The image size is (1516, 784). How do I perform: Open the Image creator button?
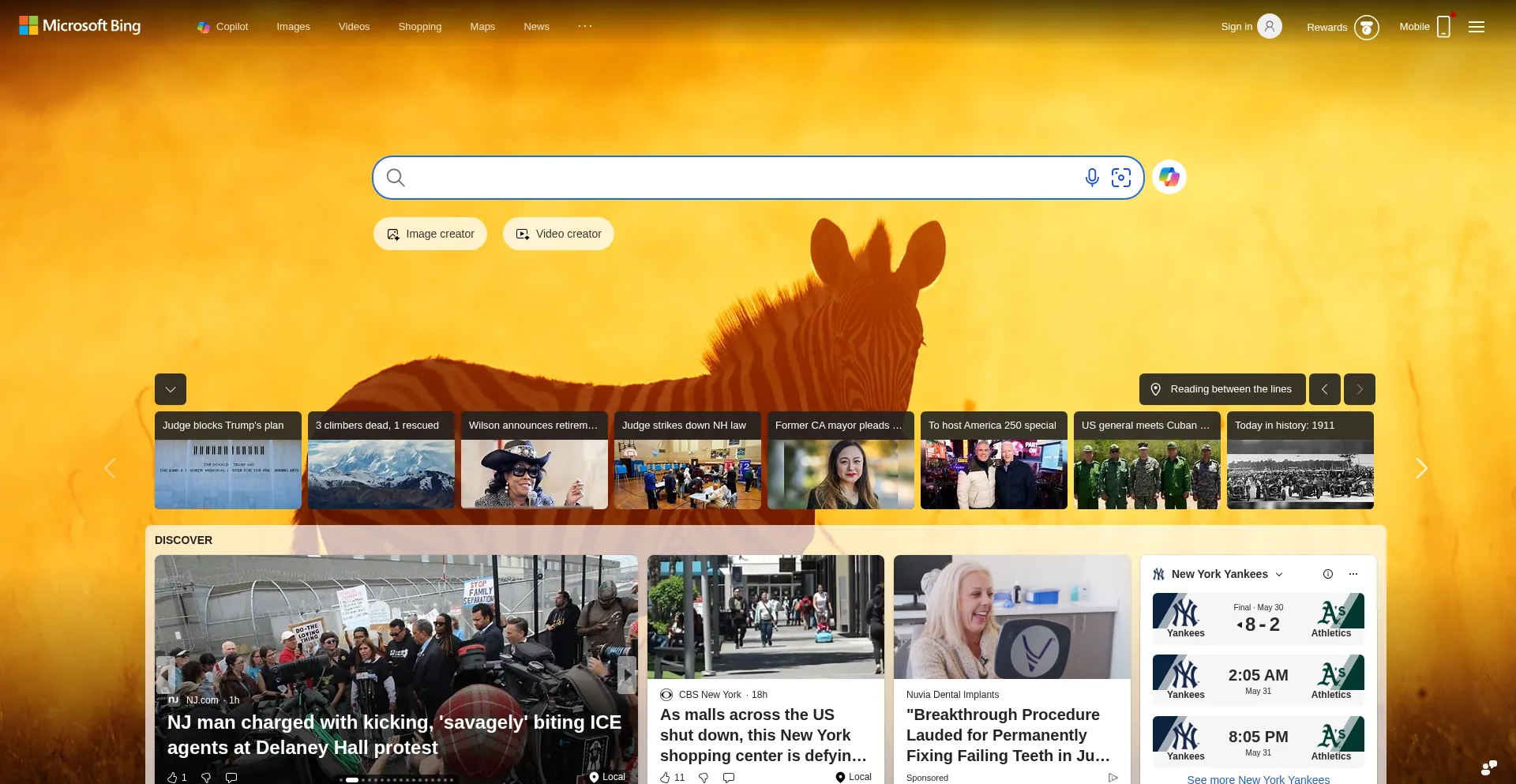(x=430, y=234)
